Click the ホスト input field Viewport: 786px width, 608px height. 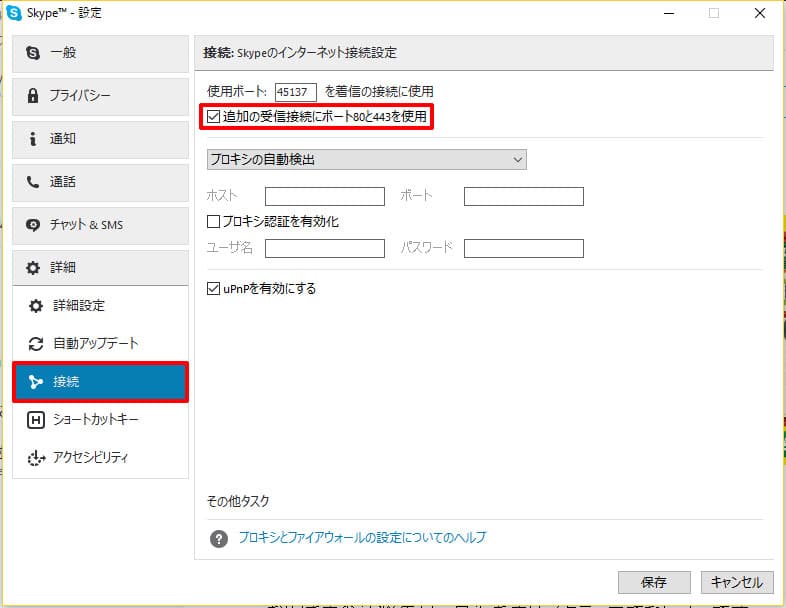(x=325, y=196)
